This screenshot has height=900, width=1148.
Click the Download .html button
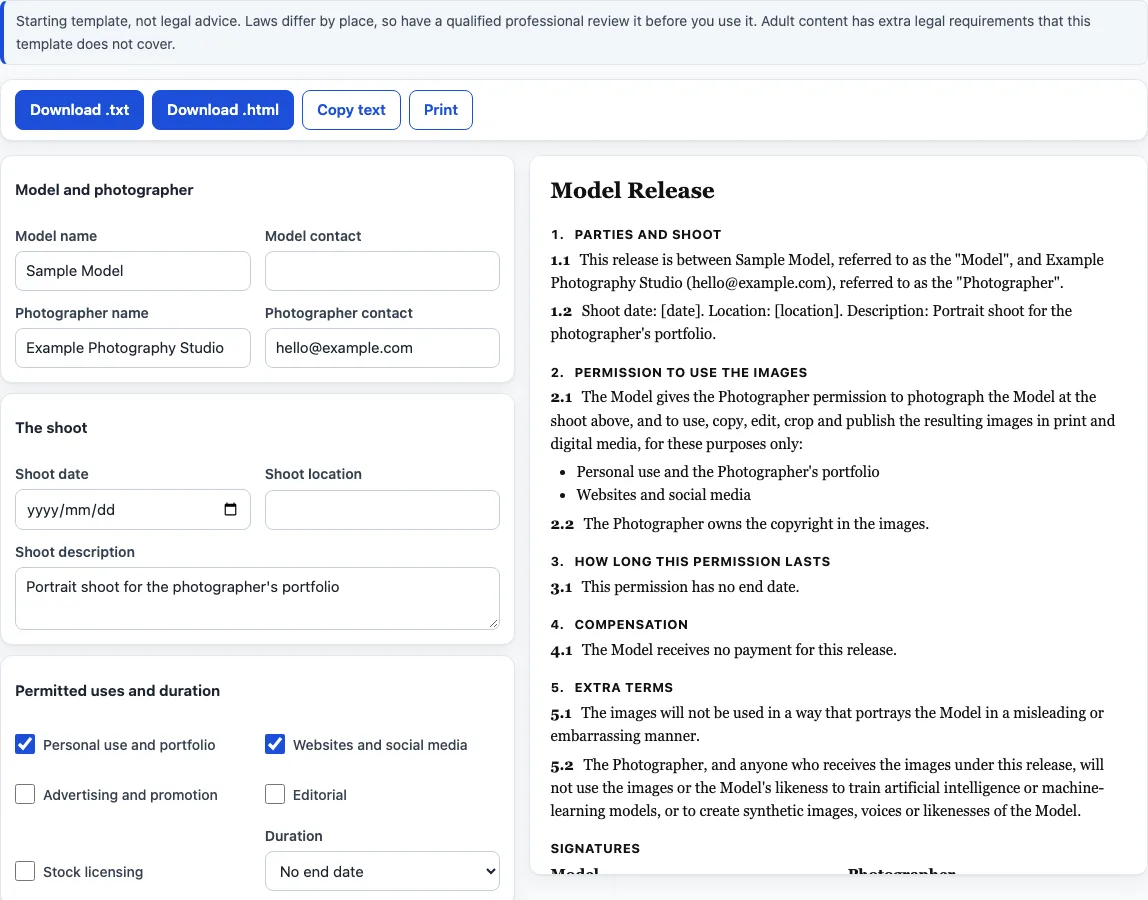[x=223, y=110]
